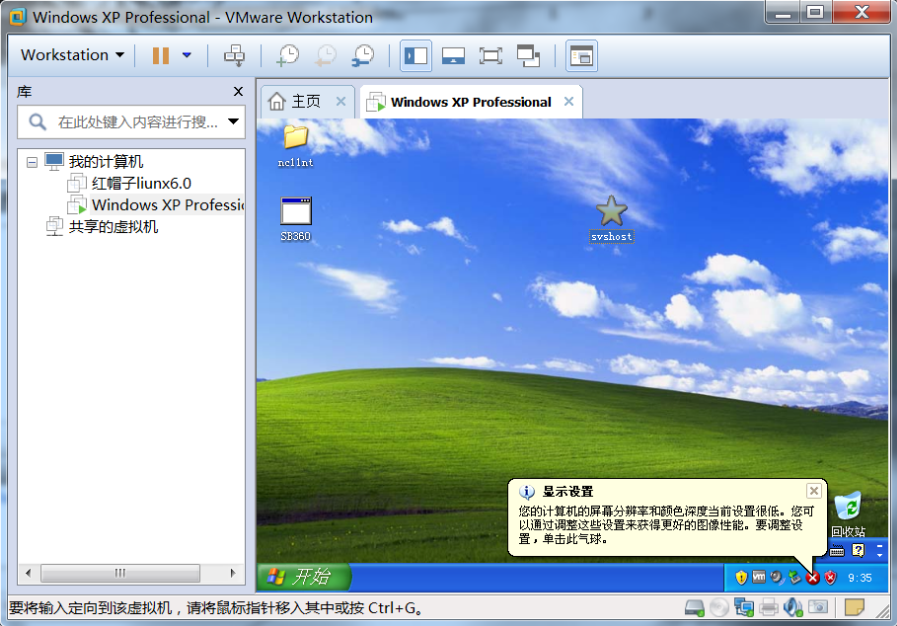Click the network adapter status bar icon
The image size is (897, 626).
[x=744, y=608]
